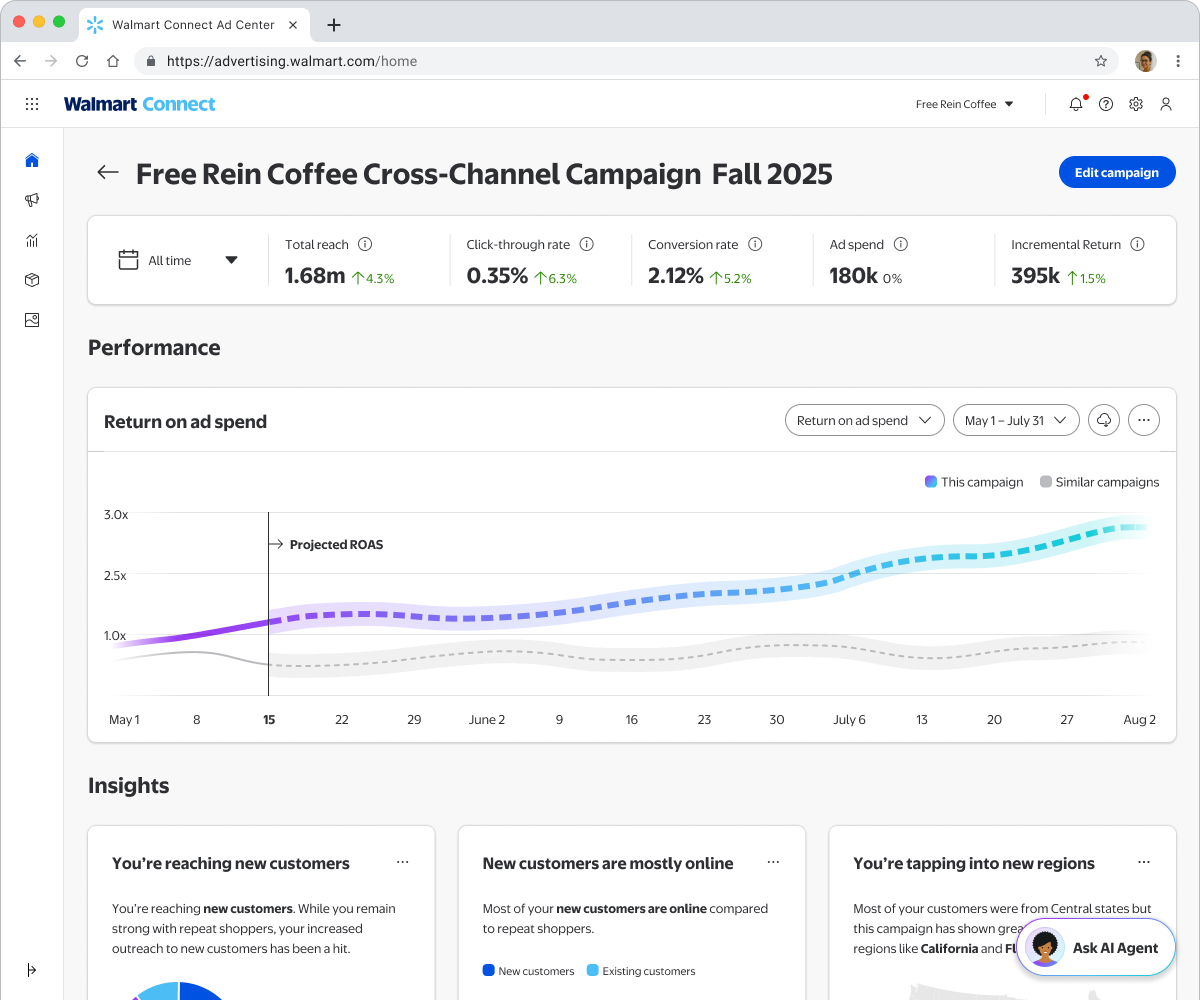1200x1000 pixels.
Task: Click the You're reaching new customers title
Action: click(231, 863)
